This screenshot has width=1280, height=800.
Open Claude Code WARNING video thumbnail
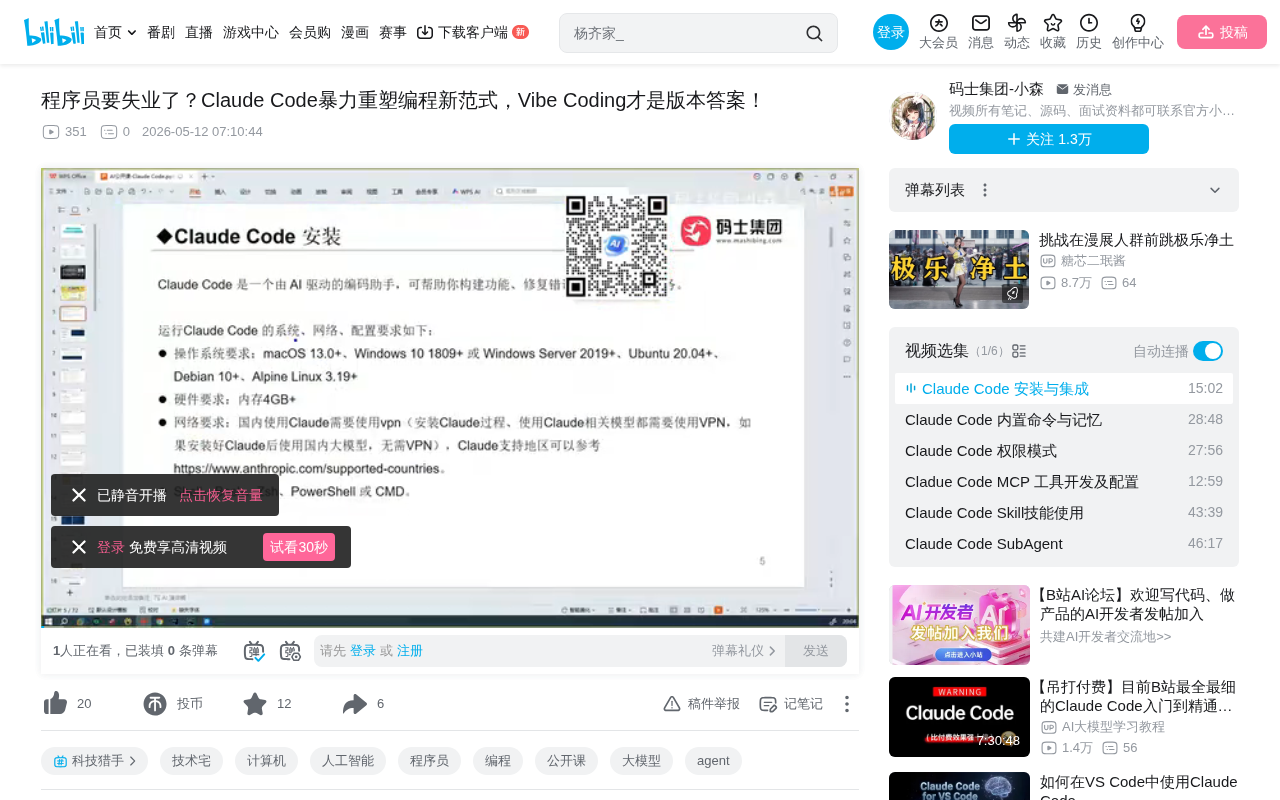(x=959, y=717)
